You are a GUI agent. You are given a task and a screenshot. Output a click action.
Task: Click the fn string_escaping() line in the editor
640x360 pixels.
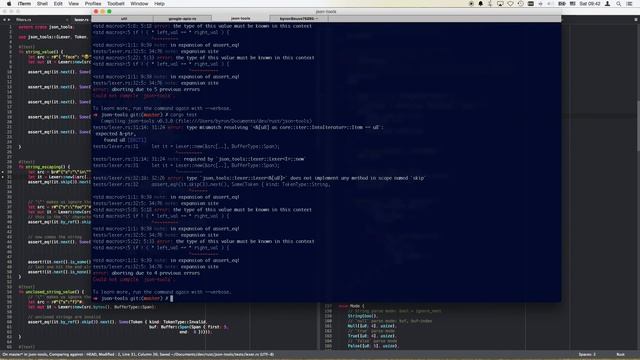coord(44,167)
